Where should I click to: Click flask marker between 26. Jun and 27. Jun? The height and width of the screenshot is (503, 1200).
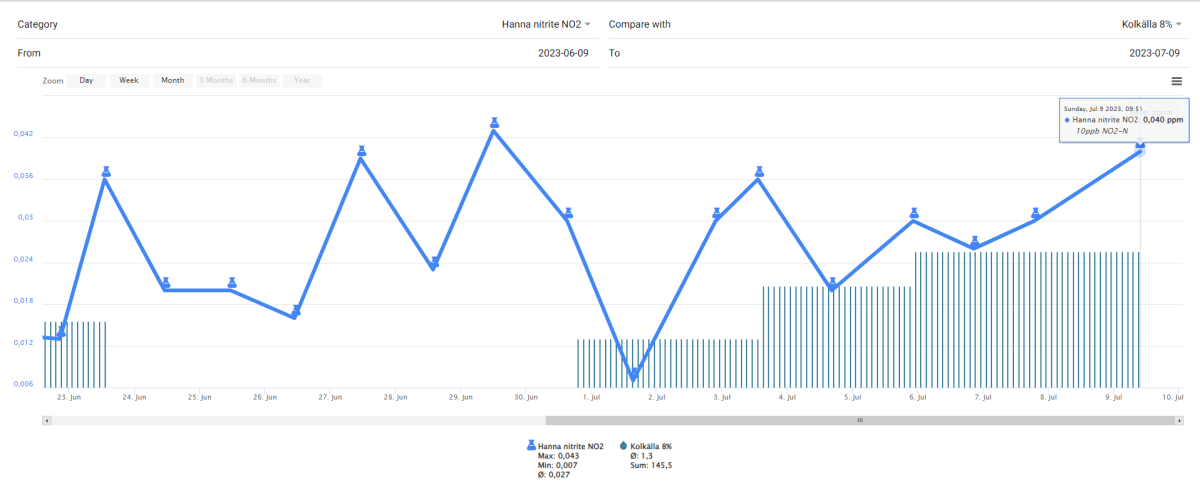(x=297, y=310)
